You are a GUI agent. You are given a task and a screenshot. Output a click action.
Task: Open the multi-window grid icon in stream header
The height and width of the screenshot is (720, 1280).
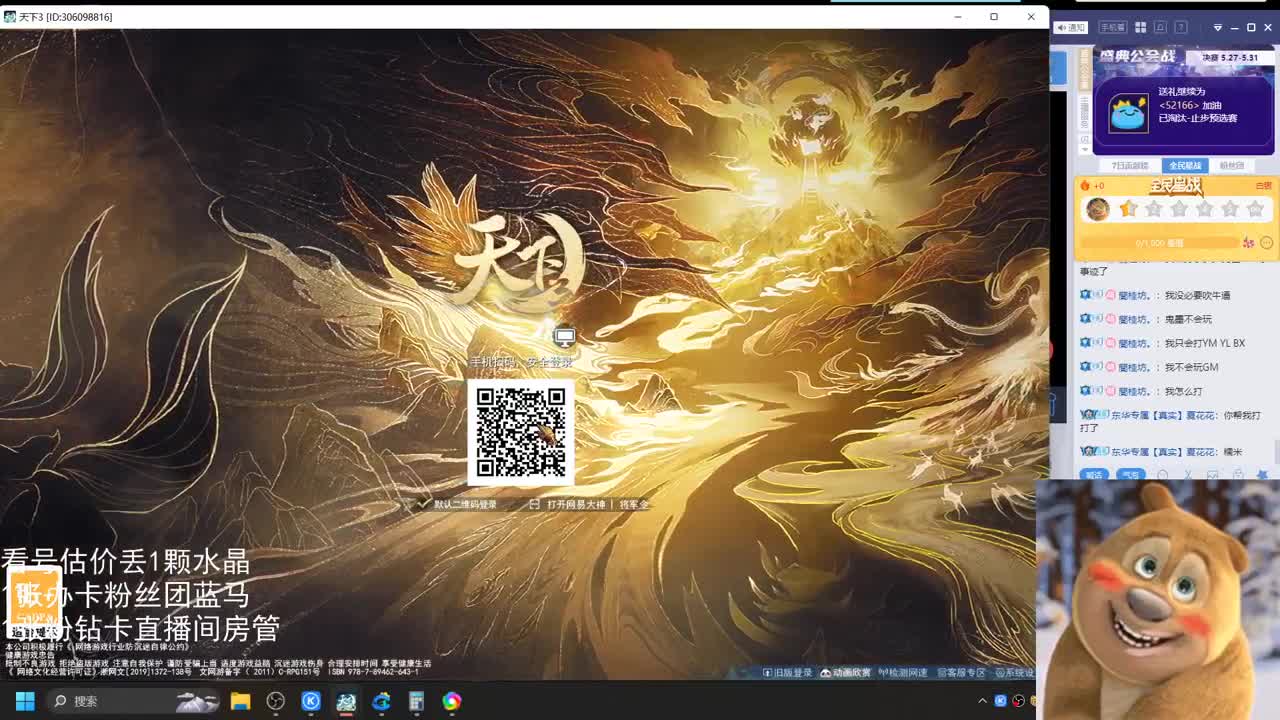(1140, 27)
